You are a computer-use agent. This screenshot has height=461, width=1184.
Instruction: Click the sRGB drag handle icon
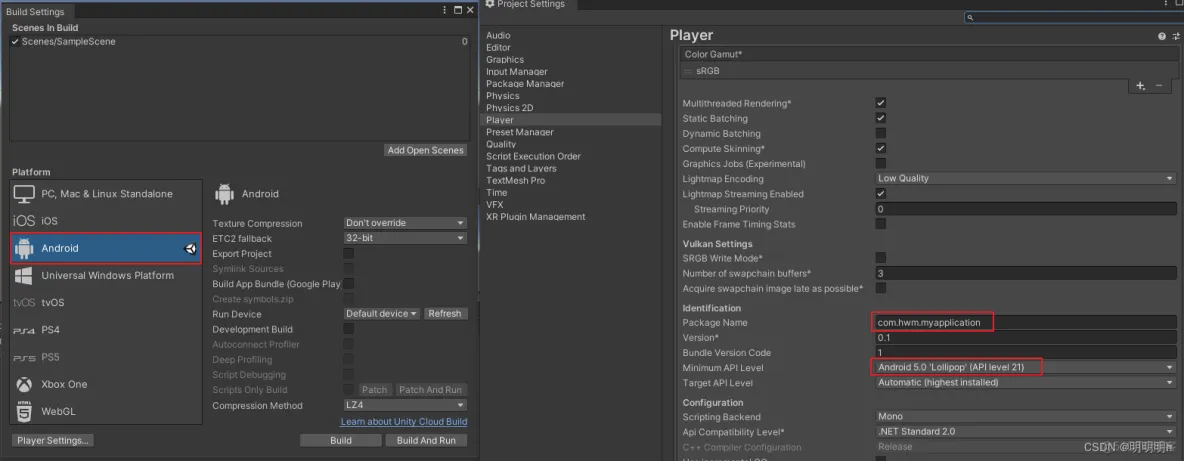tap(688, 70)
